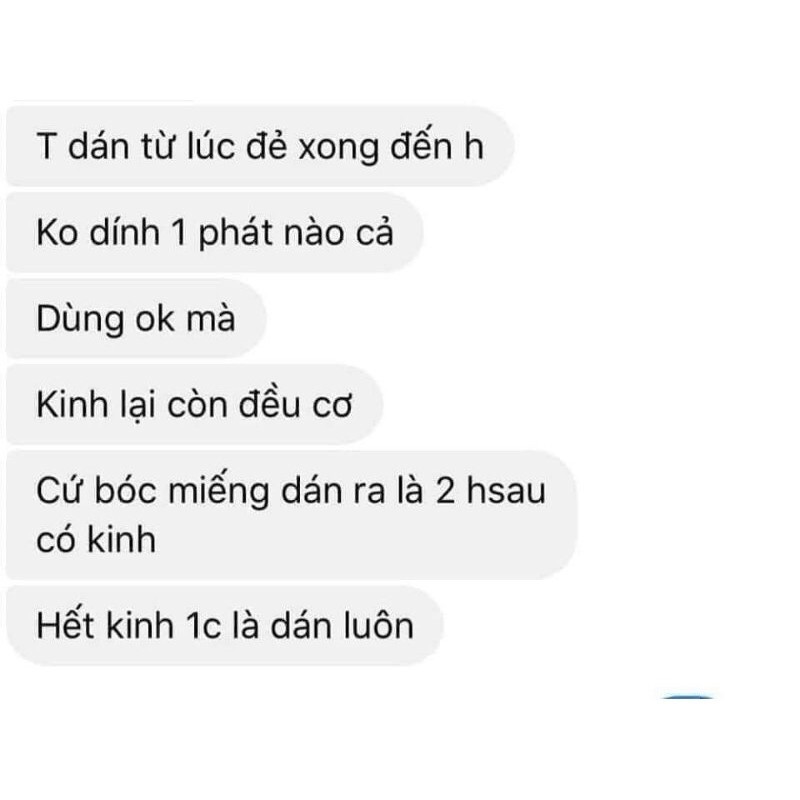Select the message 'T dán từ lúc đẻ xong đến h'
This screenshot has width=800, height=800.
pos(260,146)
